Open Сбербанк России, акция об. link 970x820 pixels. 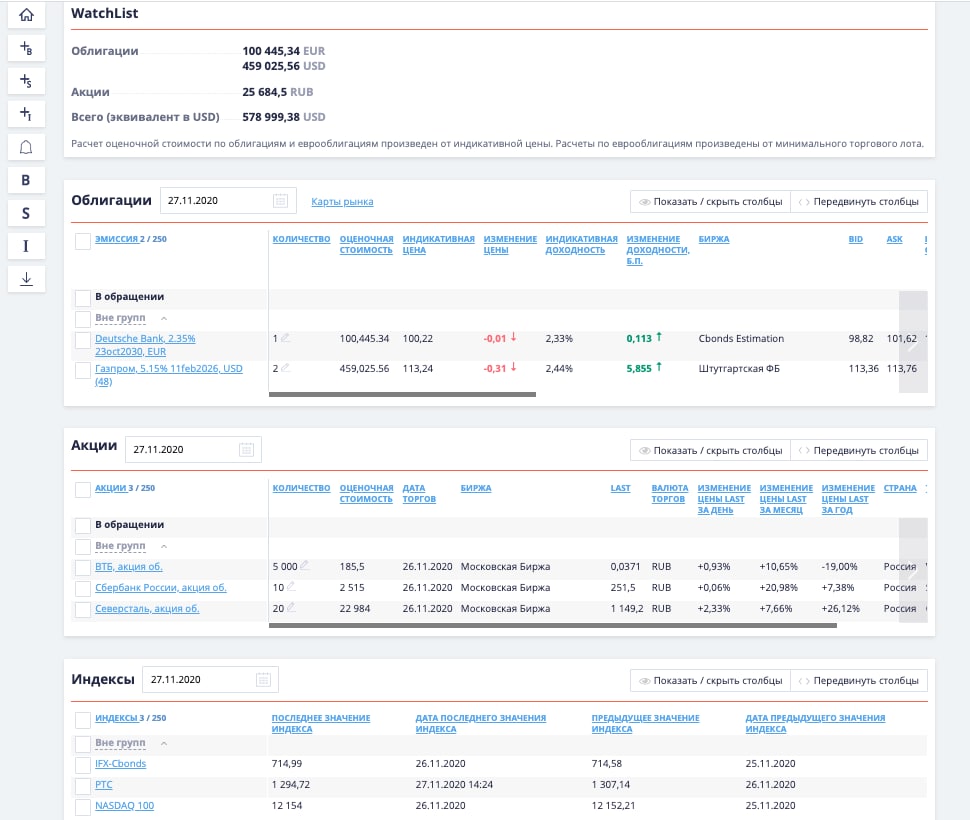tap(161, 587)
